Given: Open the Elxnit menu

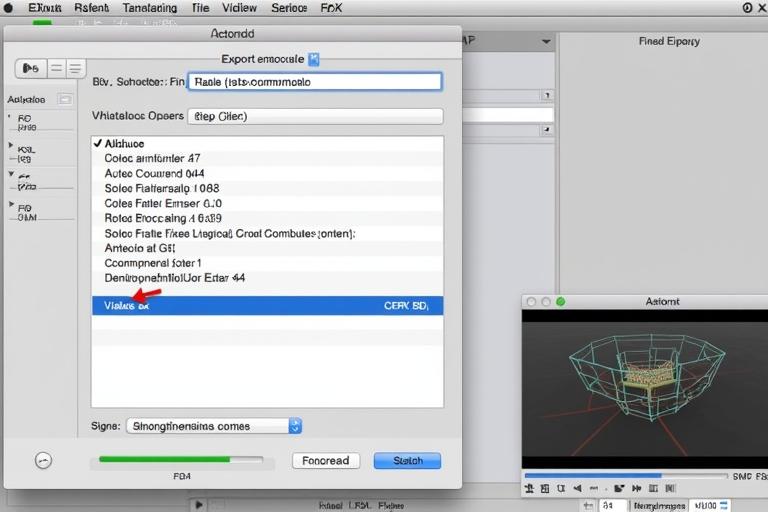Looking at the screenshot, I should [45, 8].
